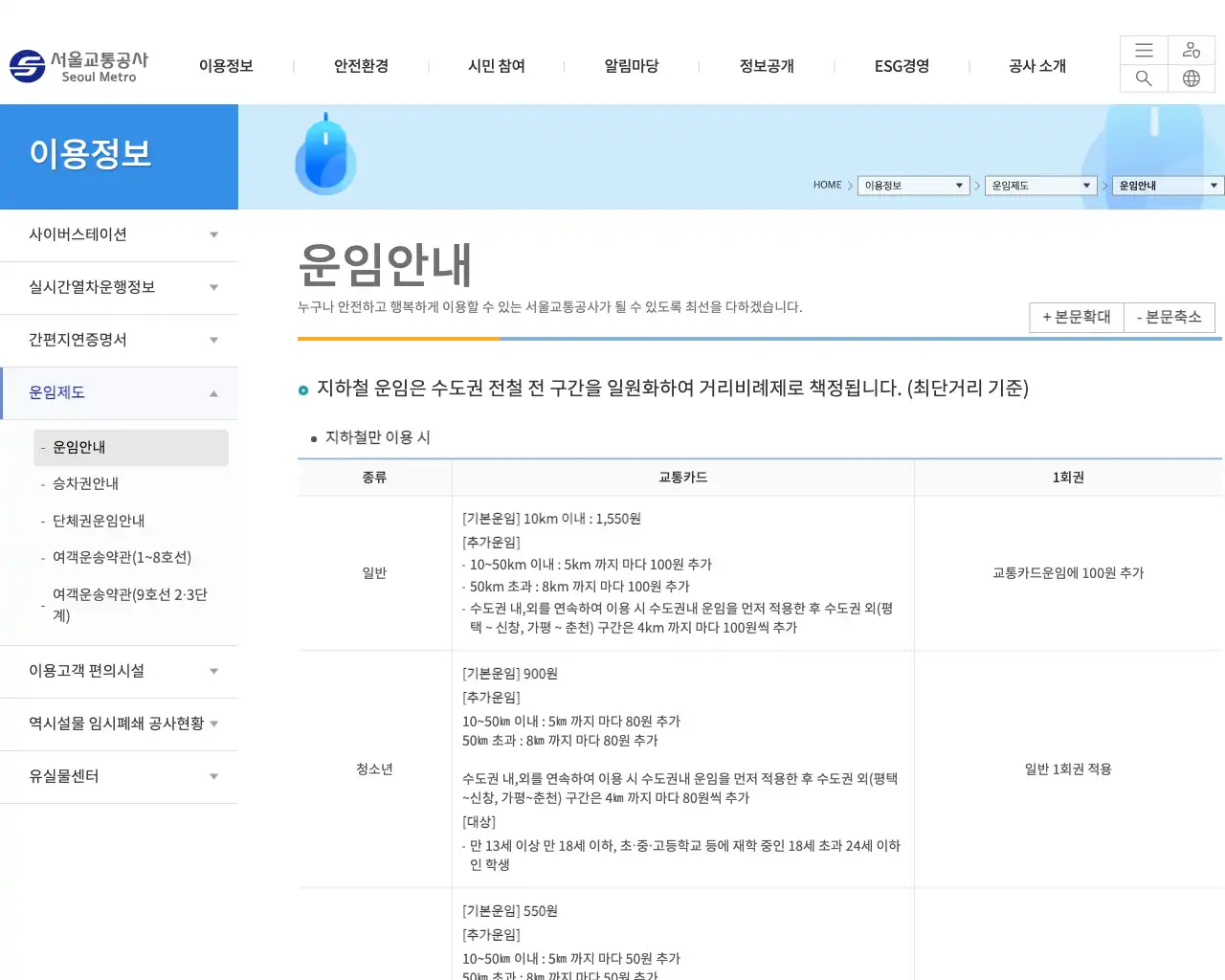
Task: Click + 본문확대 button
Action: pos(1077,317)
